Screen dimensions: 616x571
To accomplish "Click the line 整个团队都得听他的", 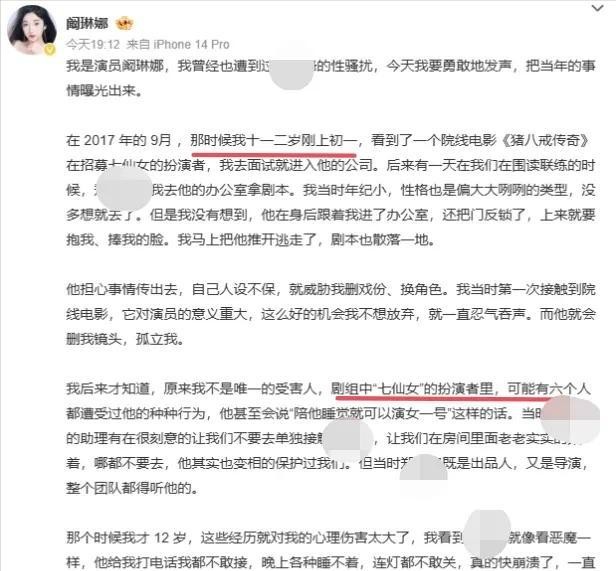I will click(x=132, y=488).
